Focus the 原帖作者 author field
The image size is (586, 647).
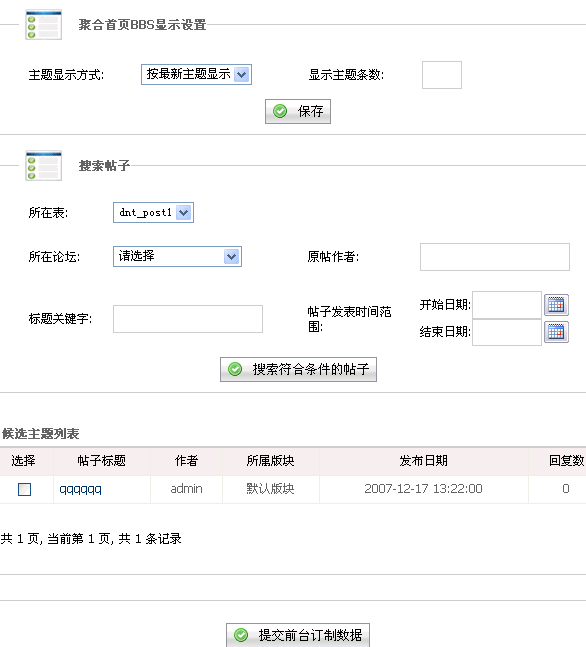pos(495,257)
